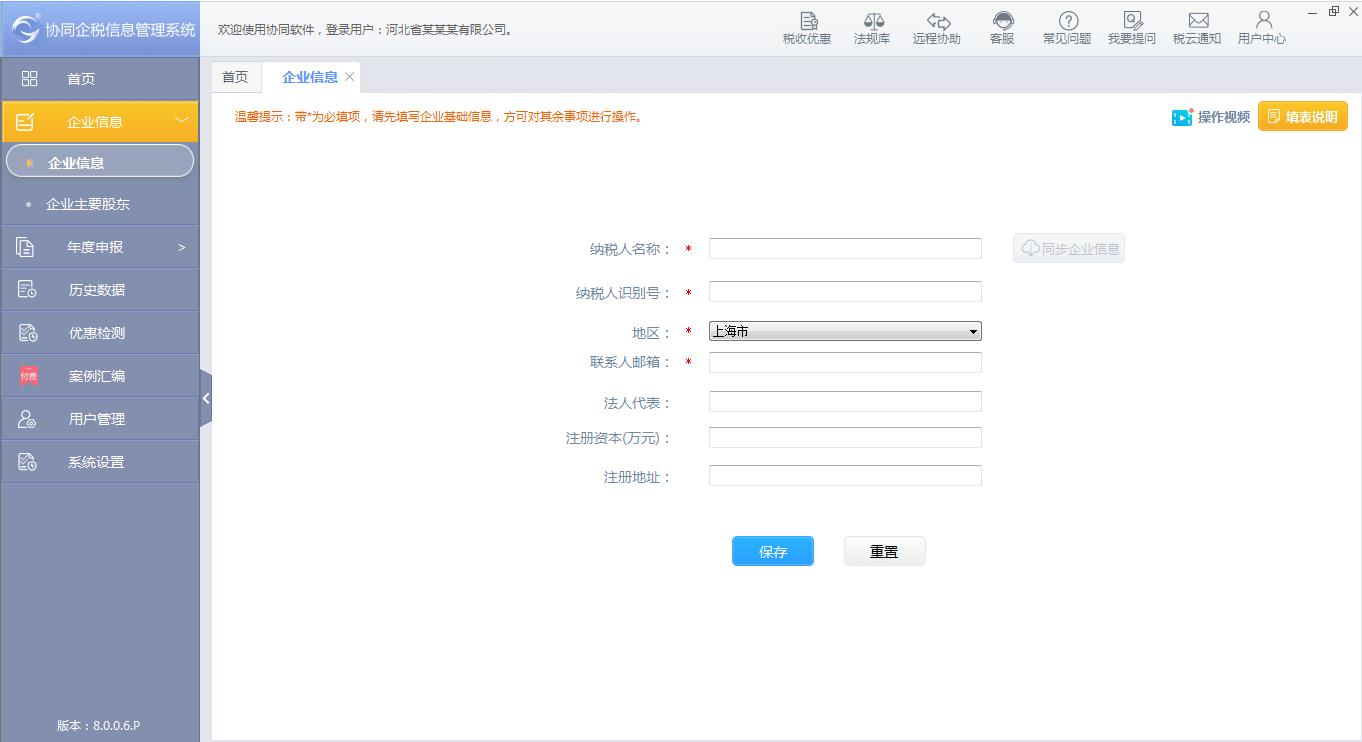This screenshot has height=742, width=1362.
Task: Open the 税收优惠 toolbar icon
Action: click(806, 28)
